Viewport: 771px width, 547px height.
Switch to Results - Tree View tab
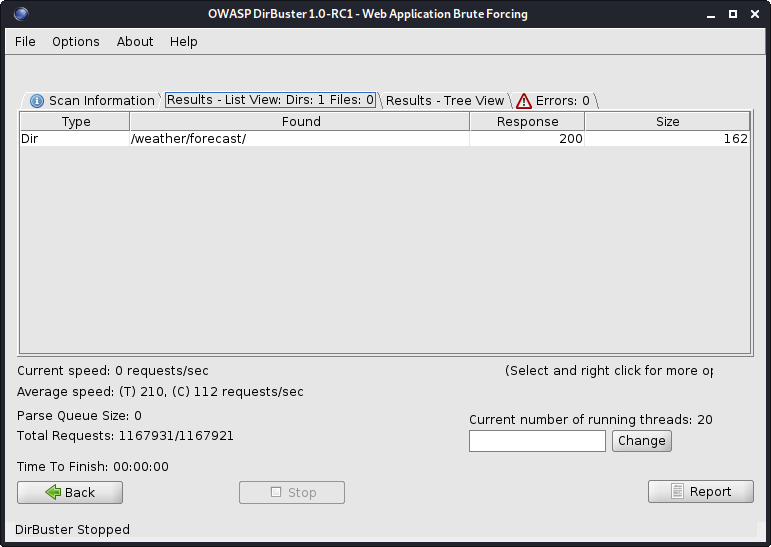point(445,100)
